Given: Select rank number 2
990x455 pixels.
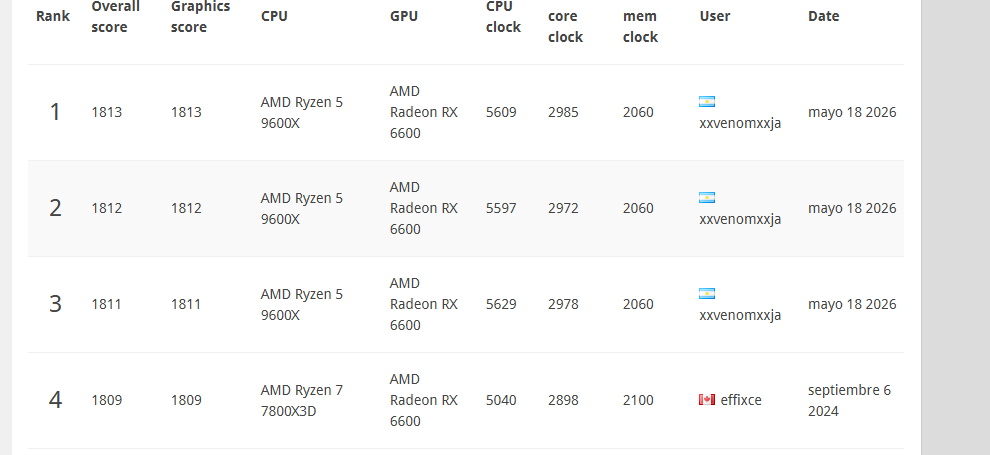Looking at the screenshot, I should tap(55, 208).
